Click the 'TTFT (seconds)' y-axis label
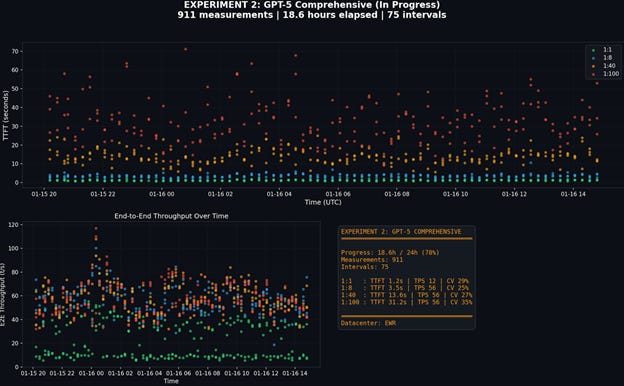This screenshot has height=386, width=624. click(6, 115)
